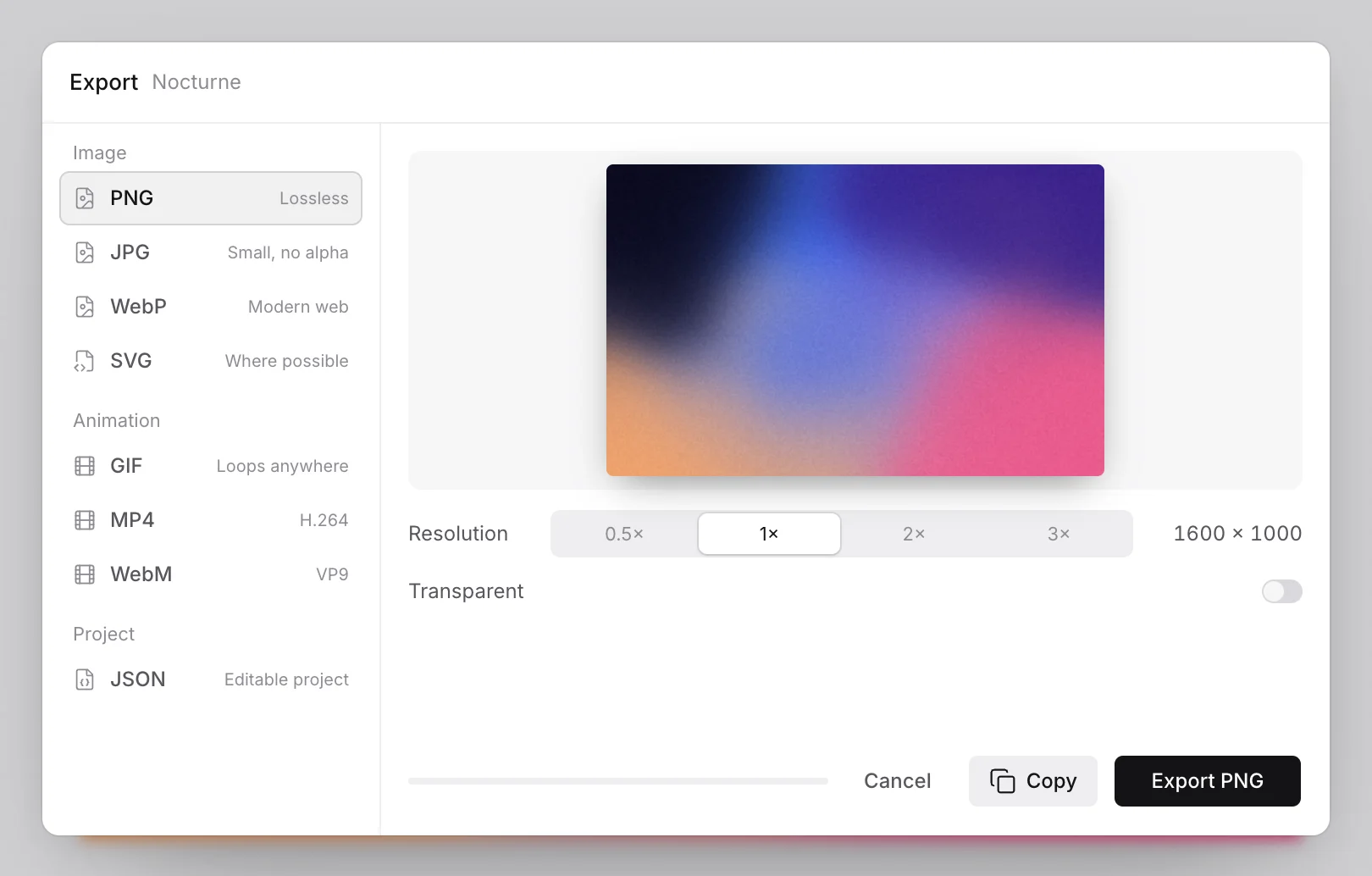Click the 'Where possible' description
Viewport: 1372px width, 876px height.
(x=287, y=361)
